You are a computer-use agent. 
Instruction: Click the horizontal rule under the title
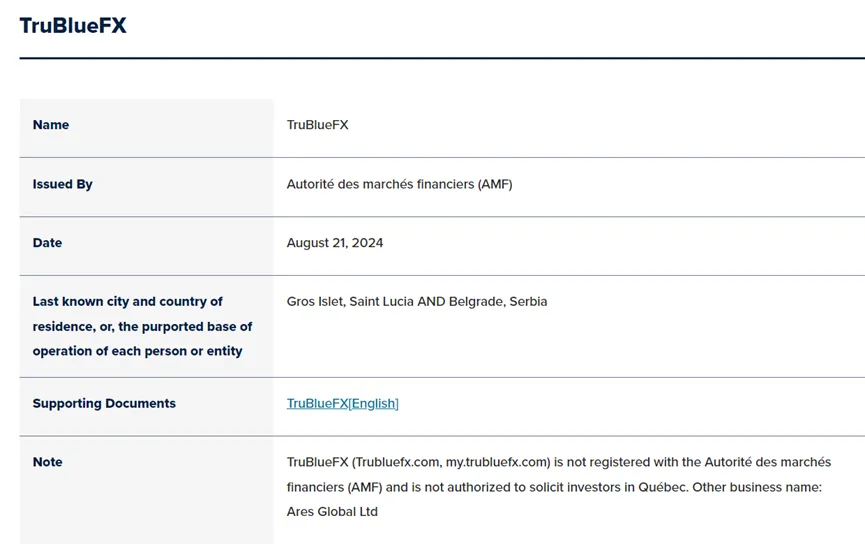[442, 58]
